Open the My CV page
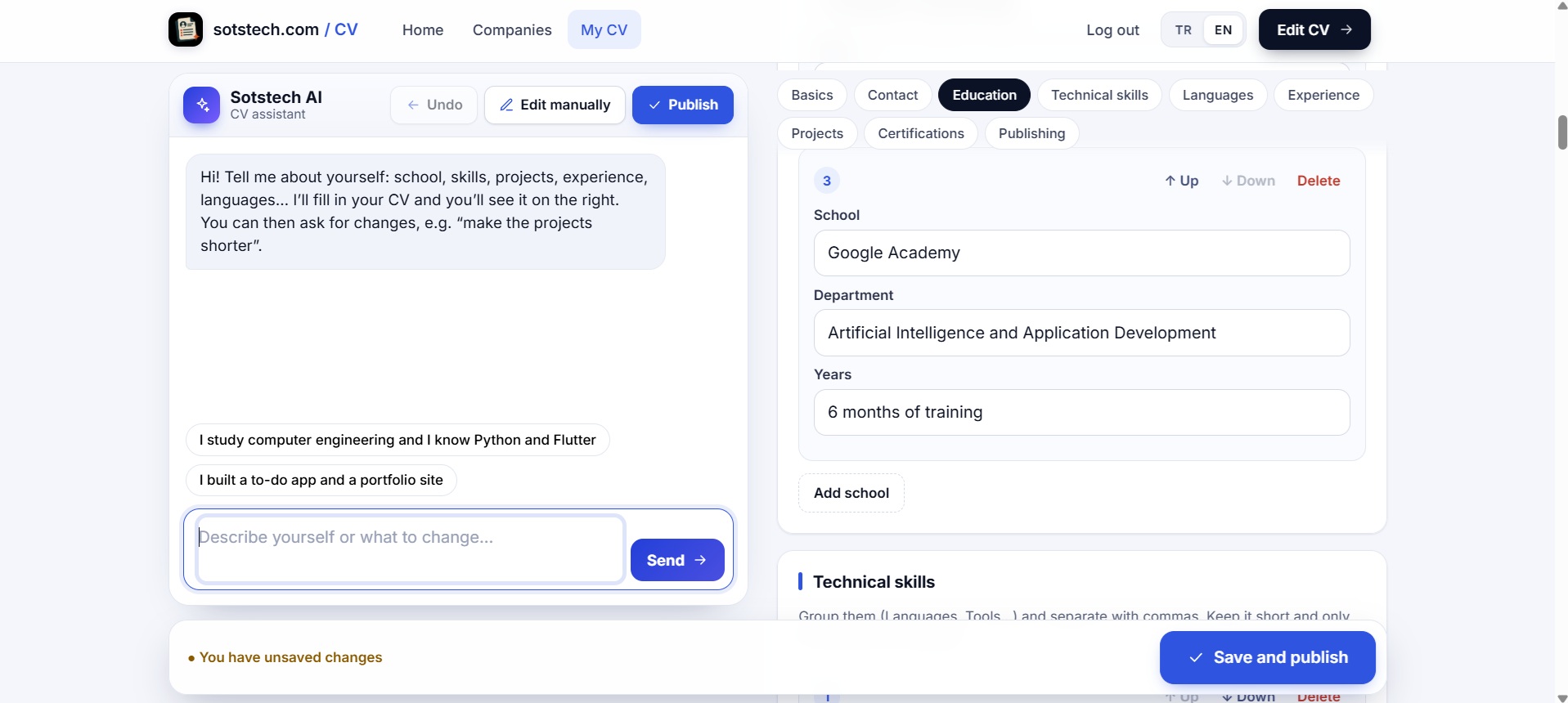Screen dimensions: 1568x703 pos(604,29)
